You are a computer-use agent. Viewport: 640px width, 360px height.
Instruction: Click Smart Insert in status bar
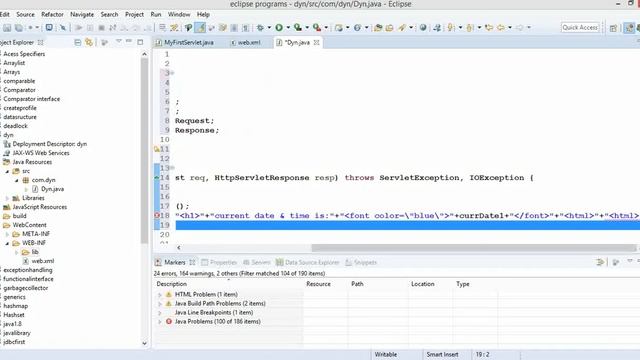click(x=442, y=355)
